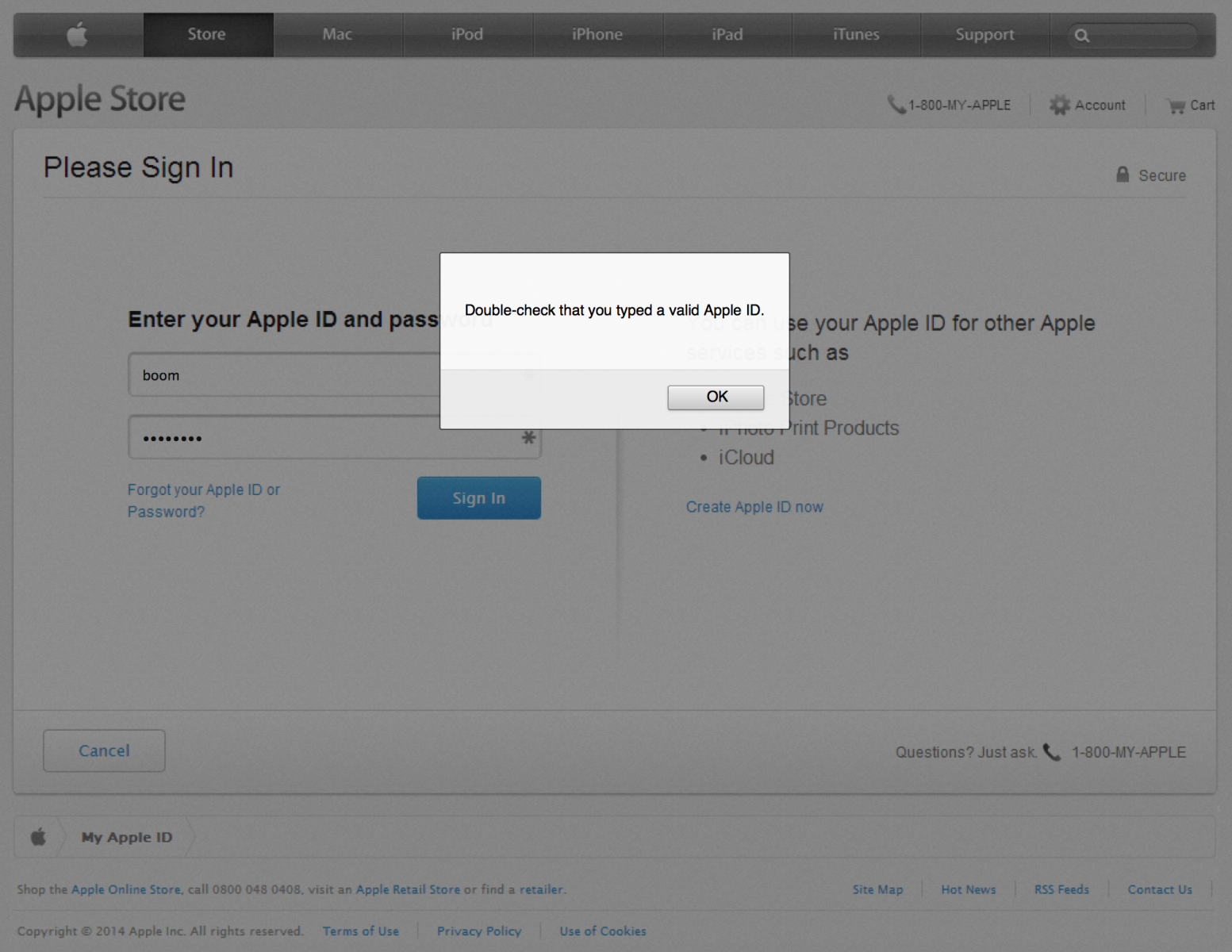Click the Apple ID field containing boom
Viewport: 1232px width, 952px height.
[335, 375]
